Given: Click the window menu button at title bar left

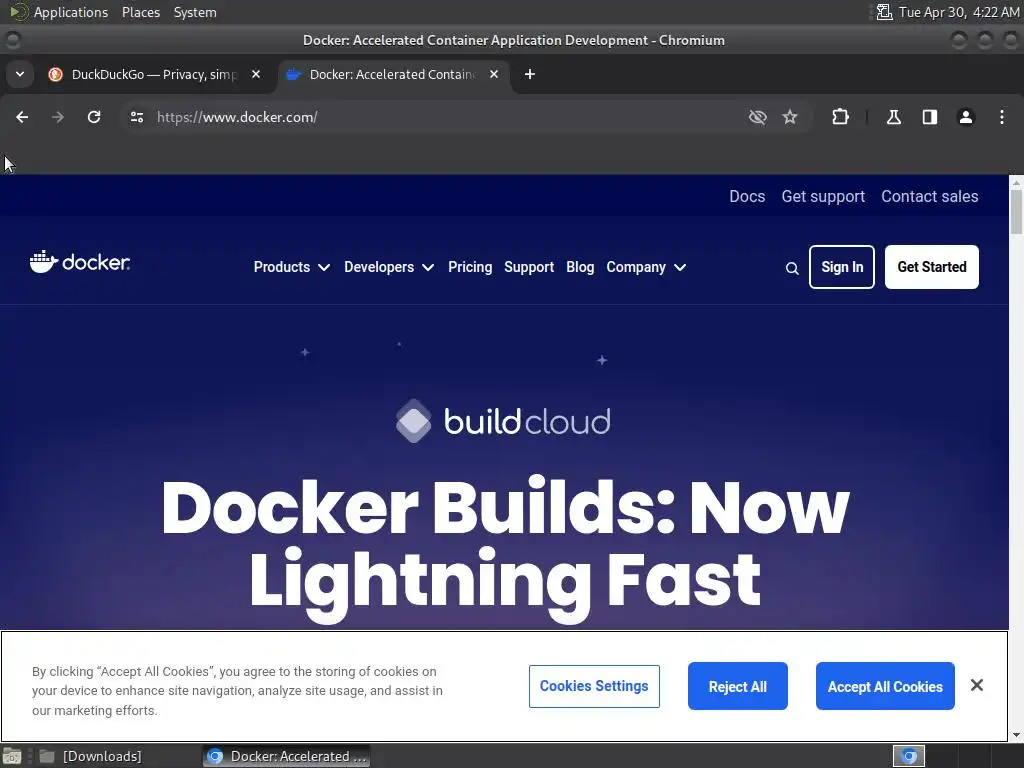Looking at the screenshot, I should click(x=12, y=40).
